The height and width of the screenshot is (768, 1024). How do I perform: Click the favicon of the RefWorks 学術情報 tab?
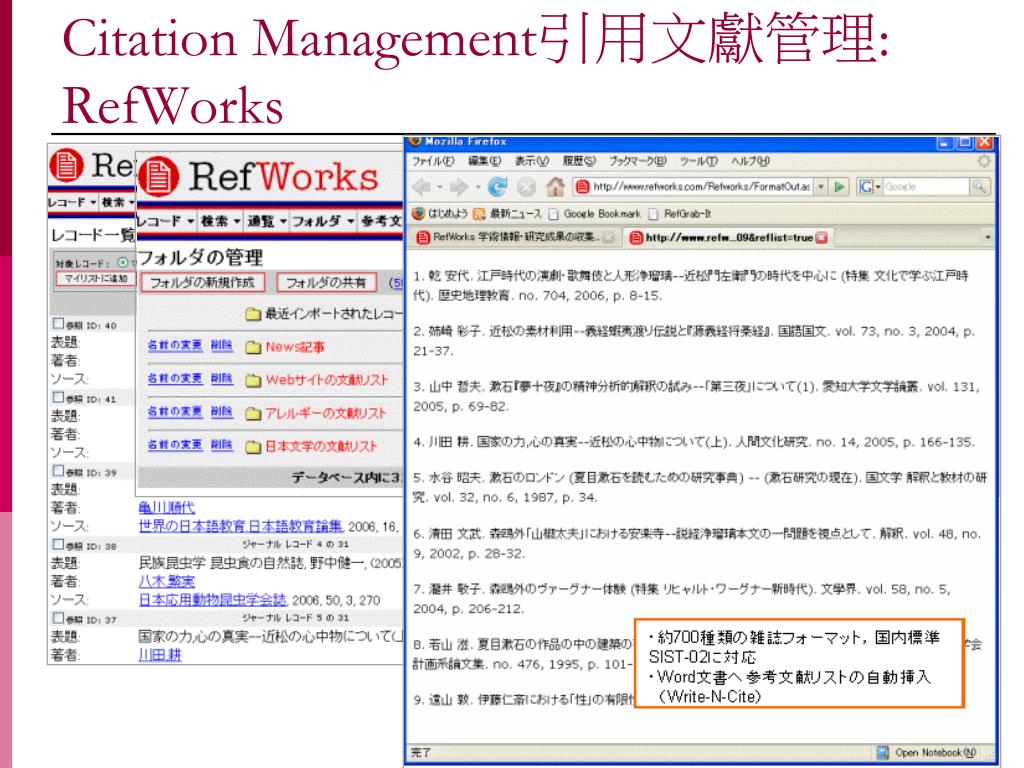click(x=423, y=238)
